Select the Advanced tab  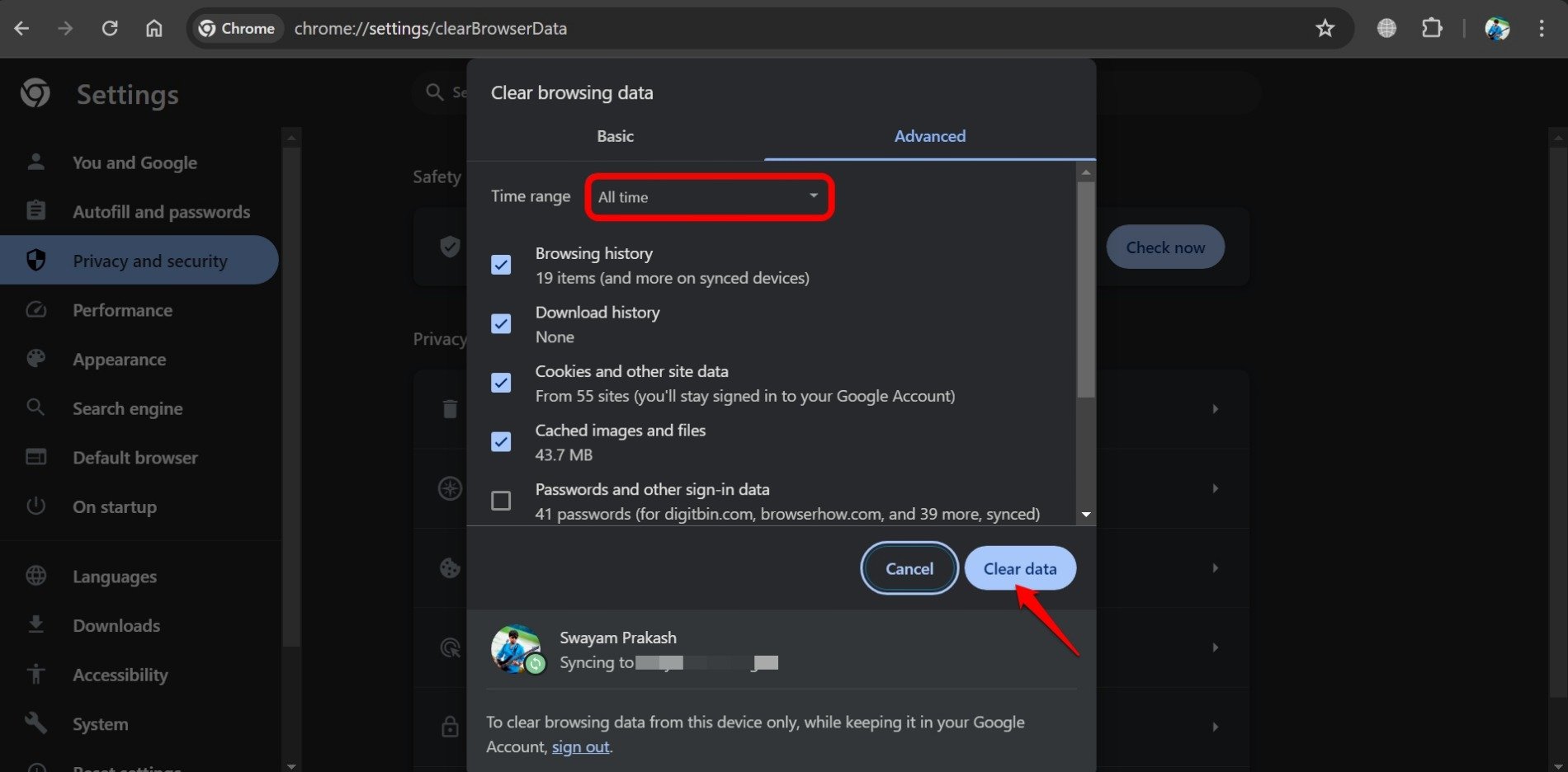click(x=929, y=136)
